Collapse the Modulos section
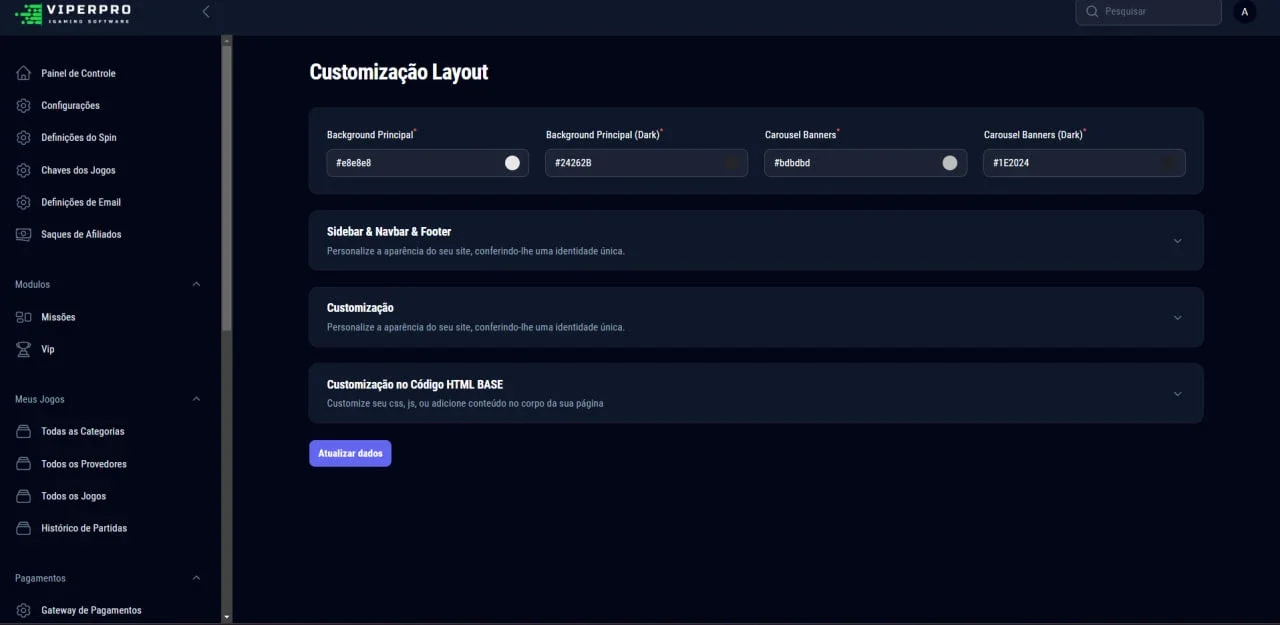1280x625 pixels. (x=196, y=284)
